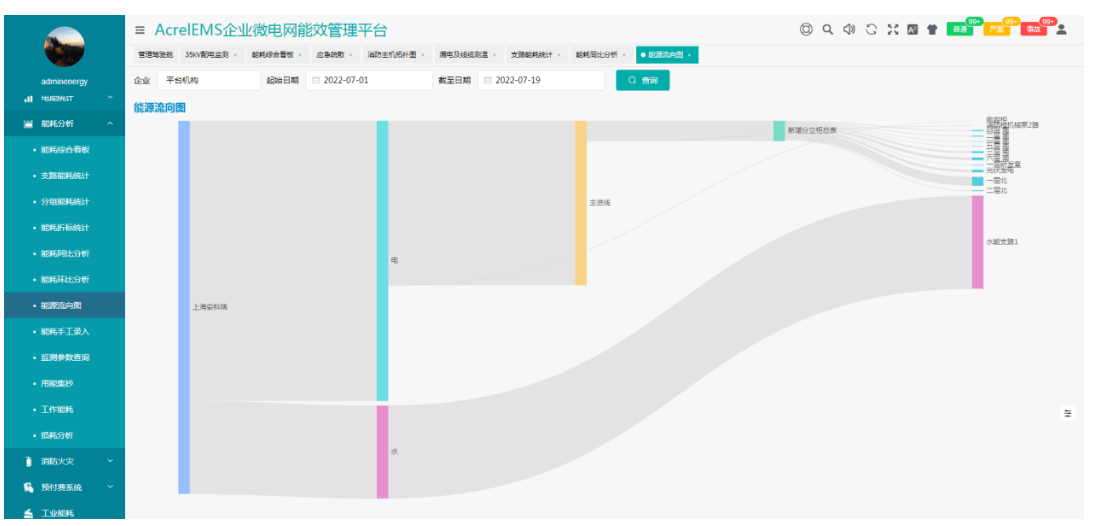Viewport: 1093px width, 526px height.
Task: Close the 能耗同比分析 tab
Action: tap(625, 54)
